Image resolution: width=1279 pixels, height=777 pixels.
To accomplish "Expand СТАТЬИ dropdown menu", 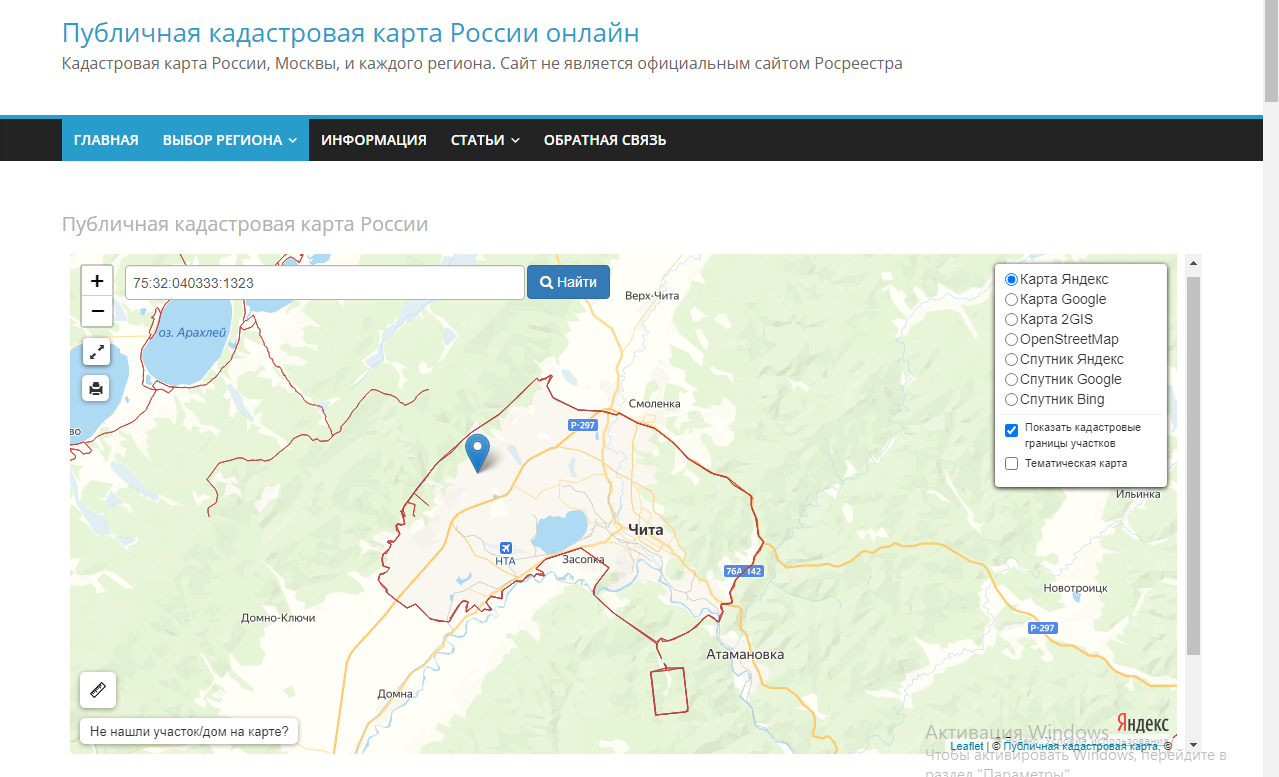I will 485,140.
